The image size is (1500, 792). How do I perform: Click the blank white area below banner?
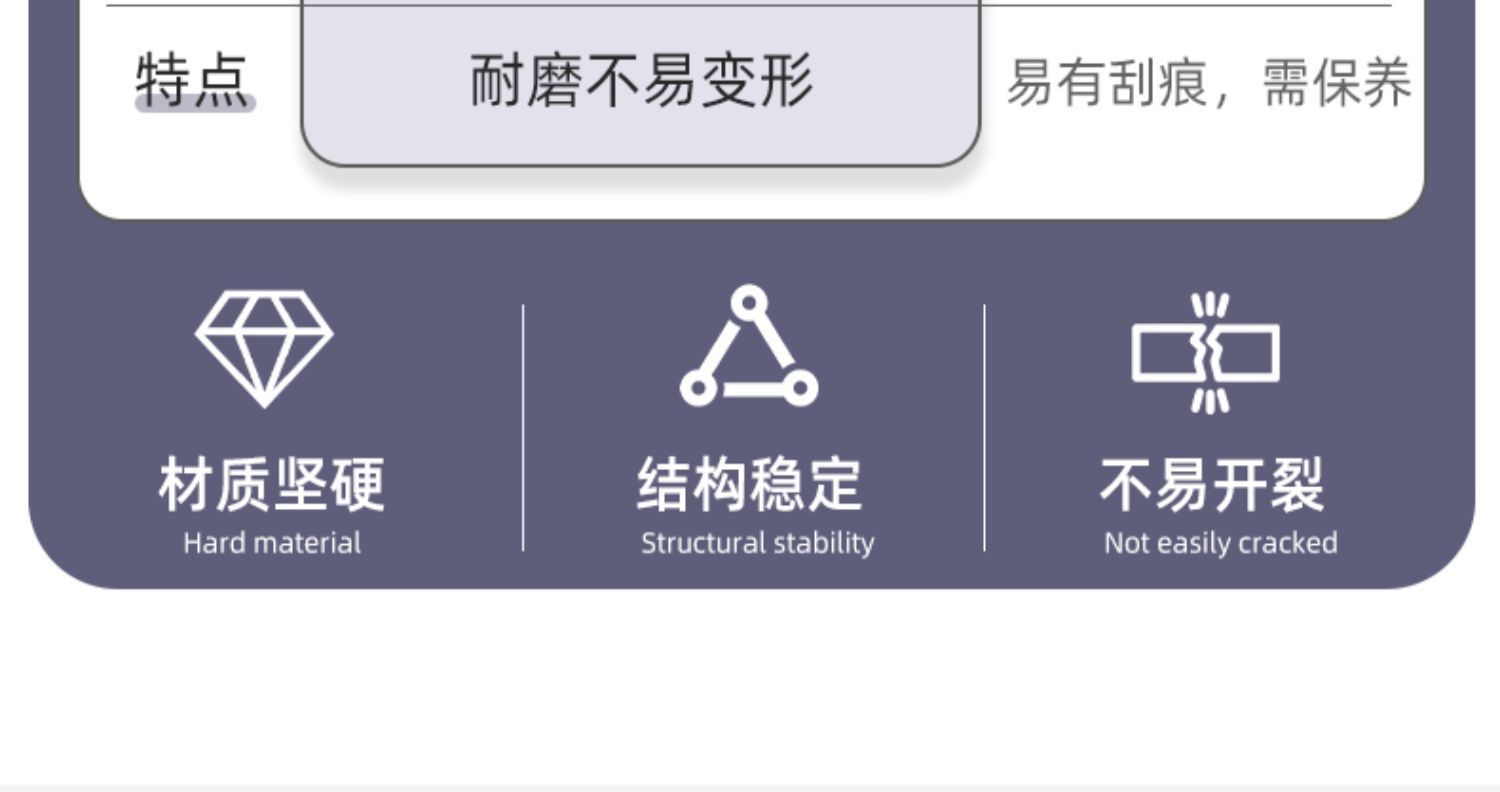pyautogui.click(x=750, y=690)
